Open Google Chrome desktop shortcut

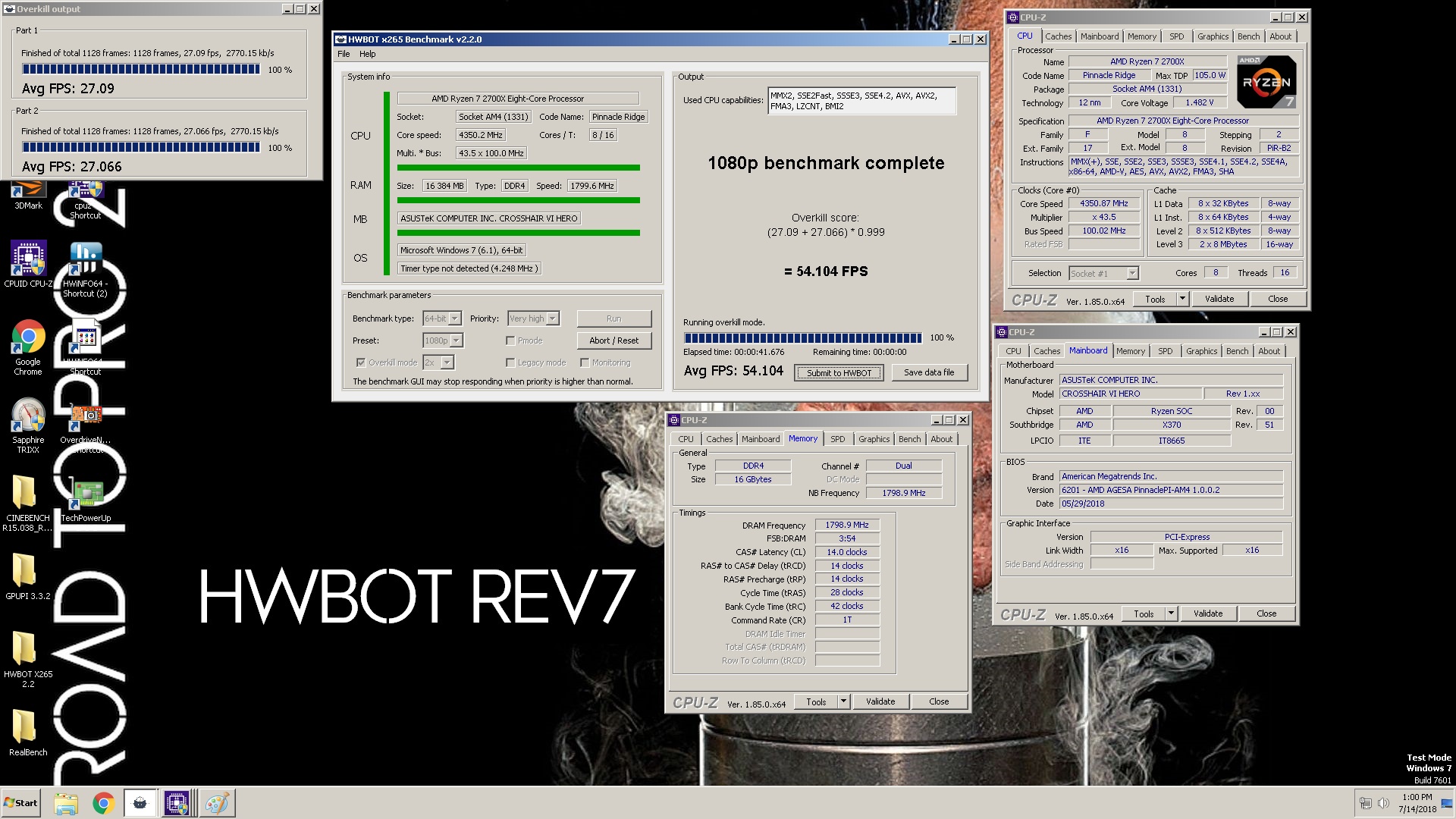(x=28, y=347)
